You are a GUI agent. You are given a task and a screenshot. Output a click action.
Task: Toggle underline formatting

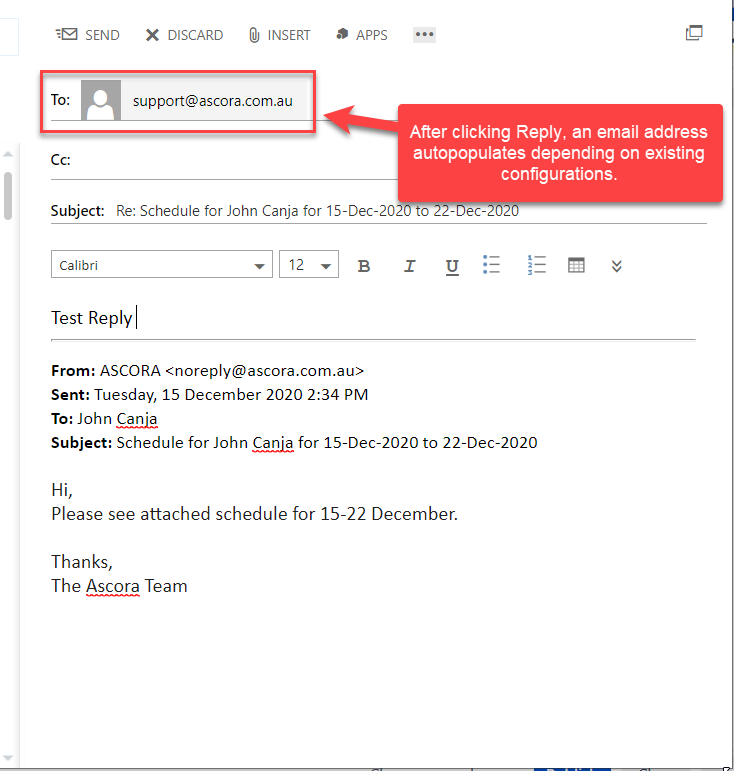452,266
